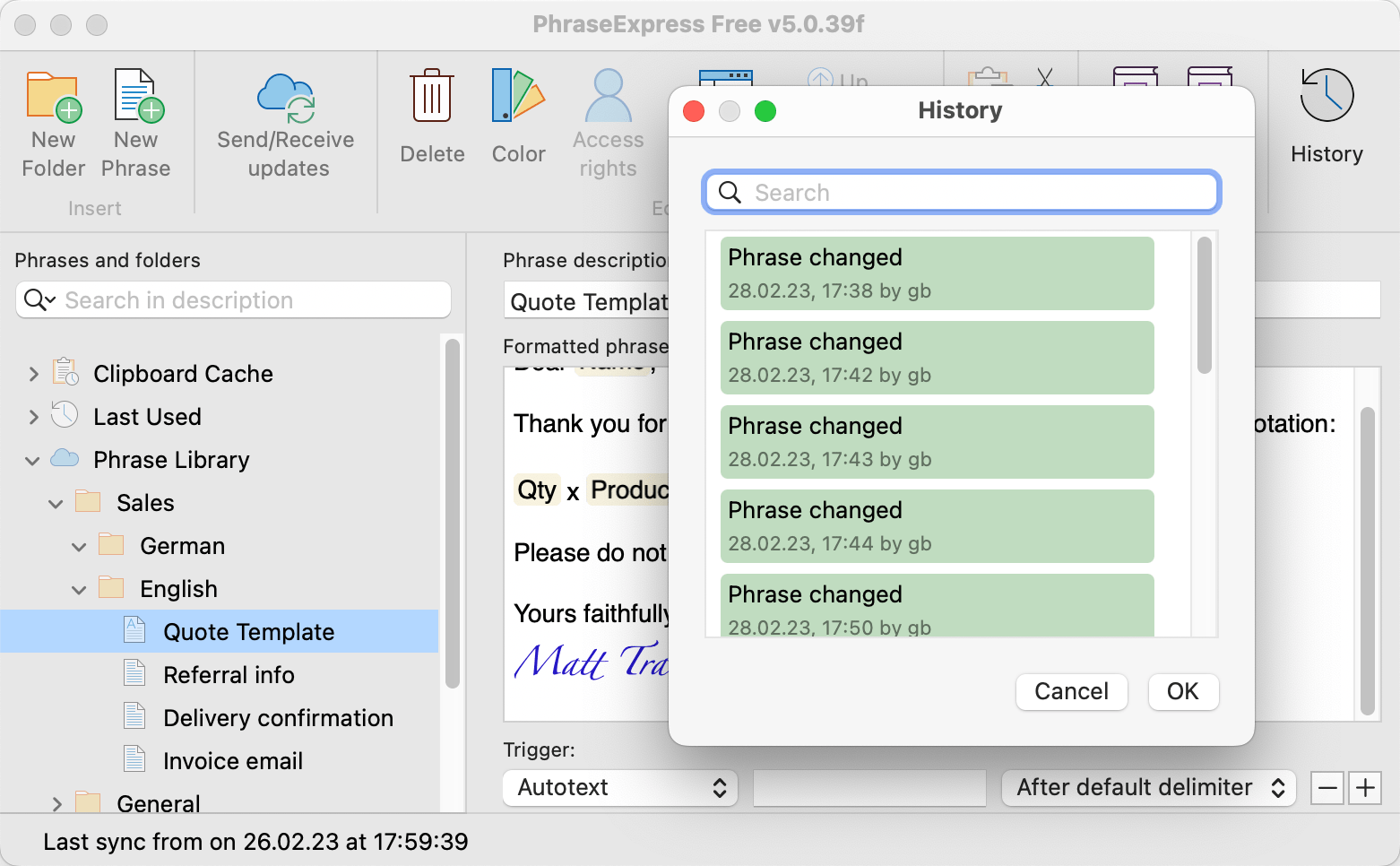Select history entry from 17:50
Image resolution: width=1400 pixels, height=866 pixels.
click(x=937, y=605)
